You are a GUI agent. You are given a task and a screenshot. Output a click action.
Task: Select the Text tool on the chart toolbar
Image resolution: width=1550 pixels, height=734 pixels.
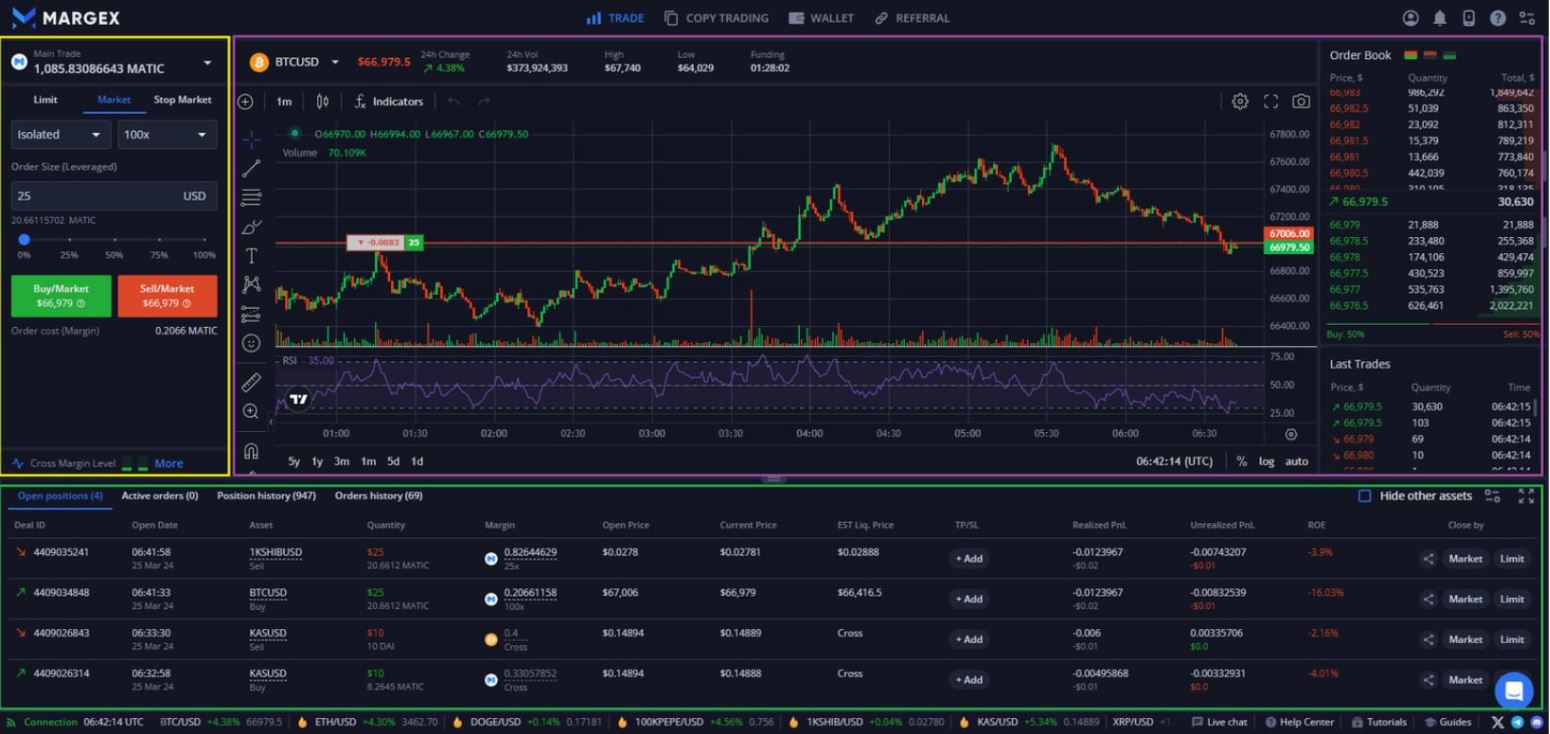point(250,255)
